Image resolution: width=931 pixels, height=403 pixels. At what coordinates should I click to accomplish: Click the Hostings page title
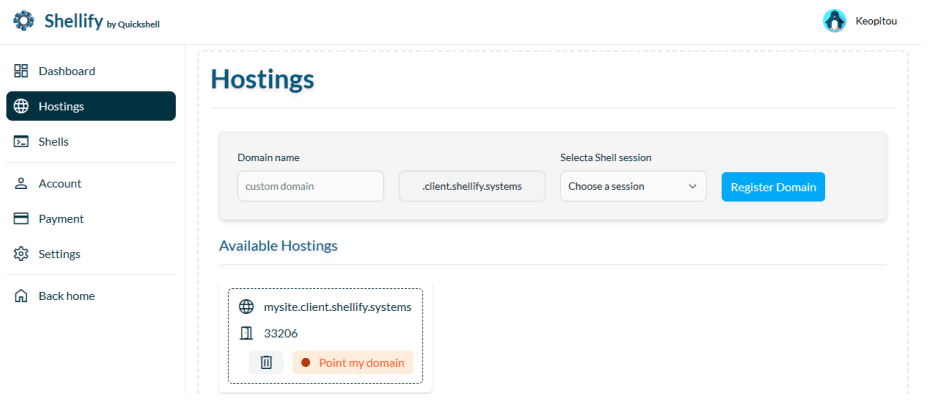click(x=262, y=80)
